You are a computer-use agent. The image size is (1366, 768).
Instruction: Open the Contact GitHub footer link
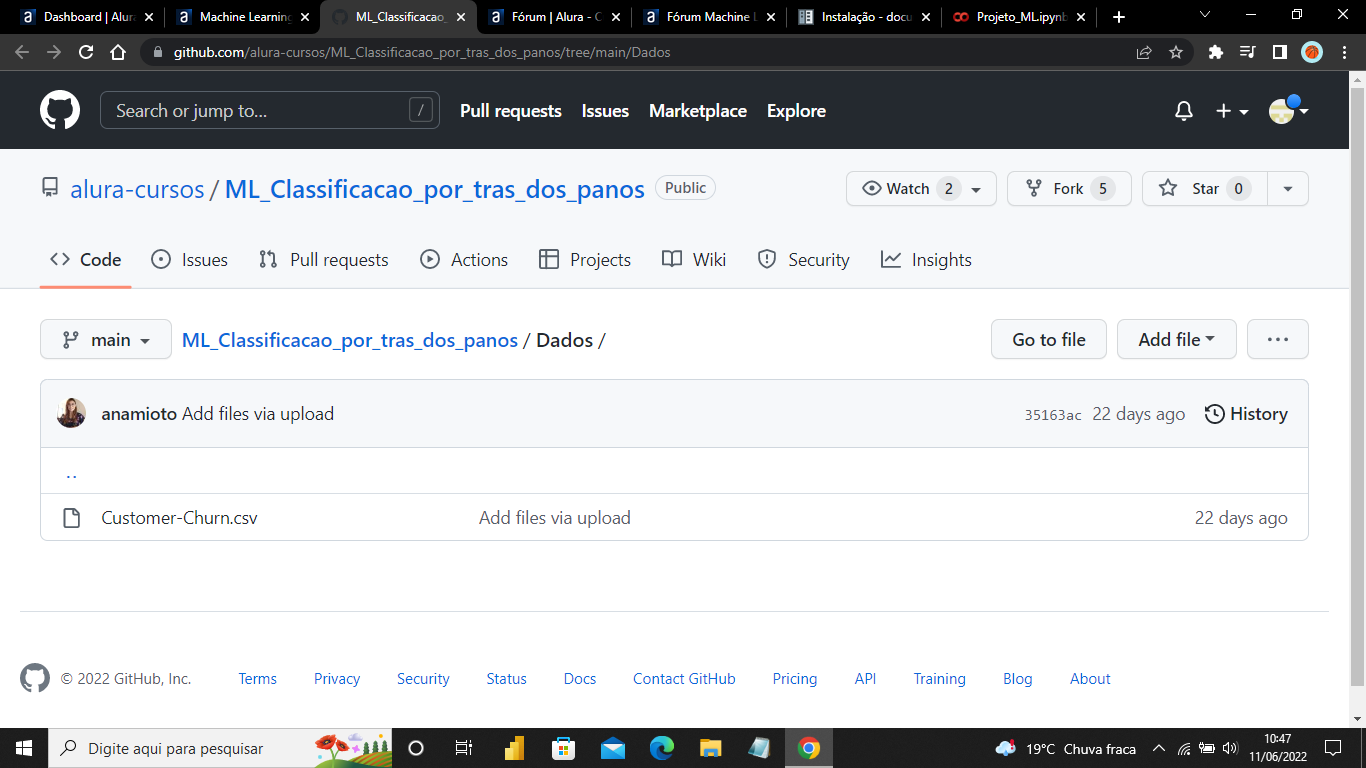pyautogui.click(x=684, y=679)
